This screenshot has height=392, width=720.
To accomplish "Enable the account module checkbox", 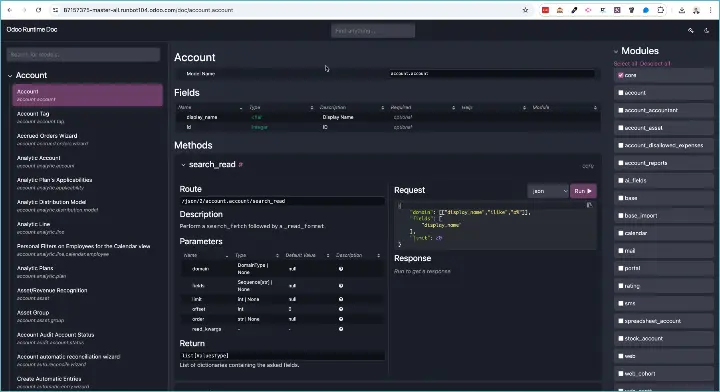I will 621,93.
